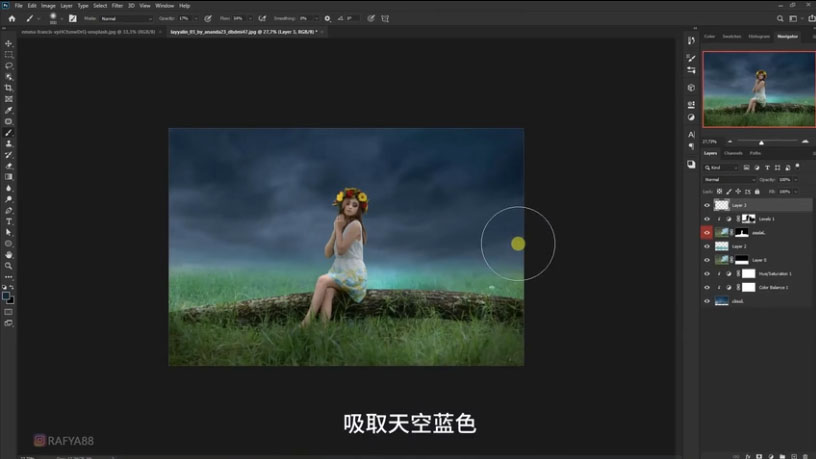Open the layer blend mode dropdown
Screen dimensions: 816x459
[x=729, y=180]
